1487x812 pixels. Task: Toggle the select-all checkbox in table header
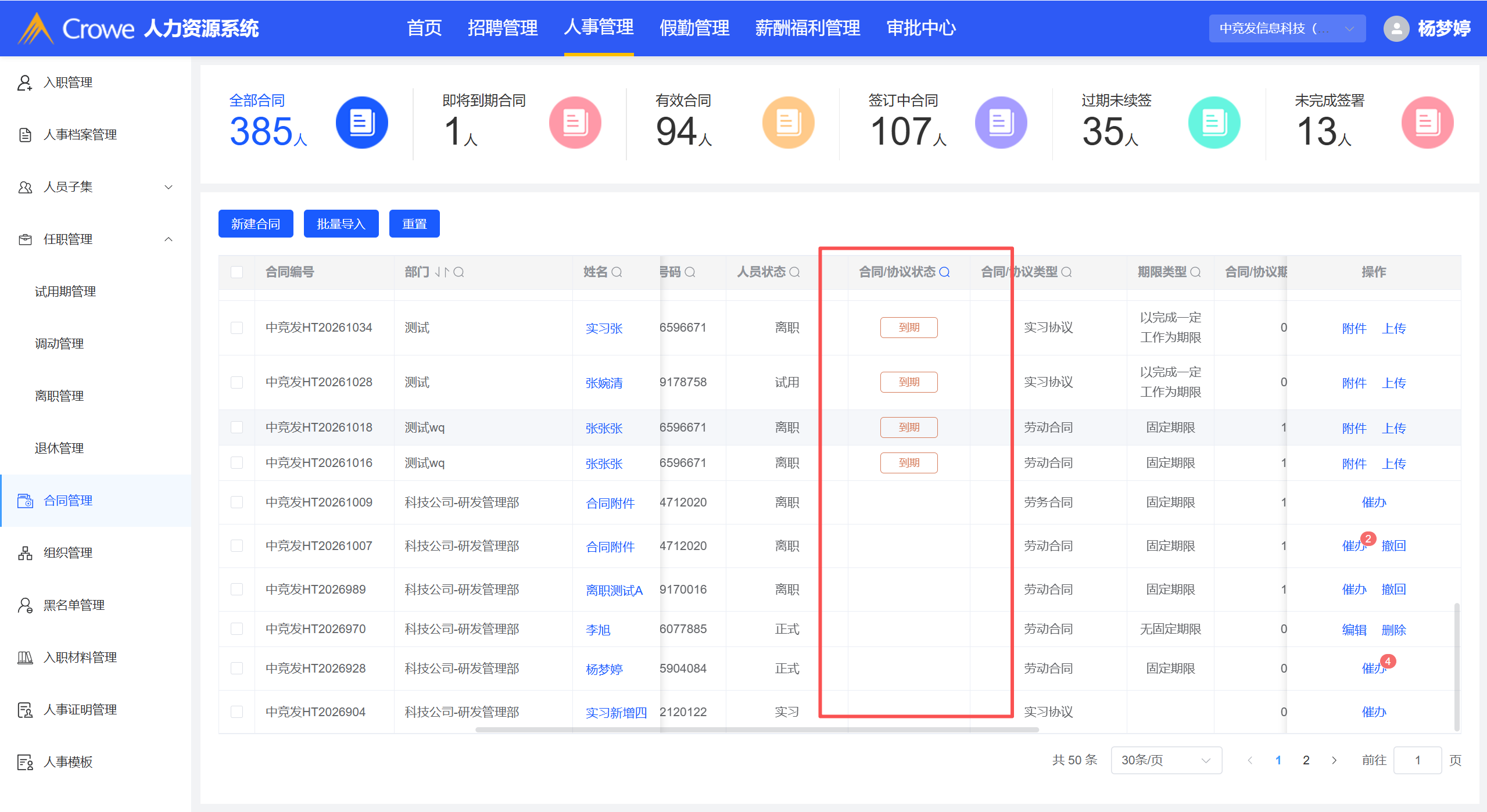(237, 272)
